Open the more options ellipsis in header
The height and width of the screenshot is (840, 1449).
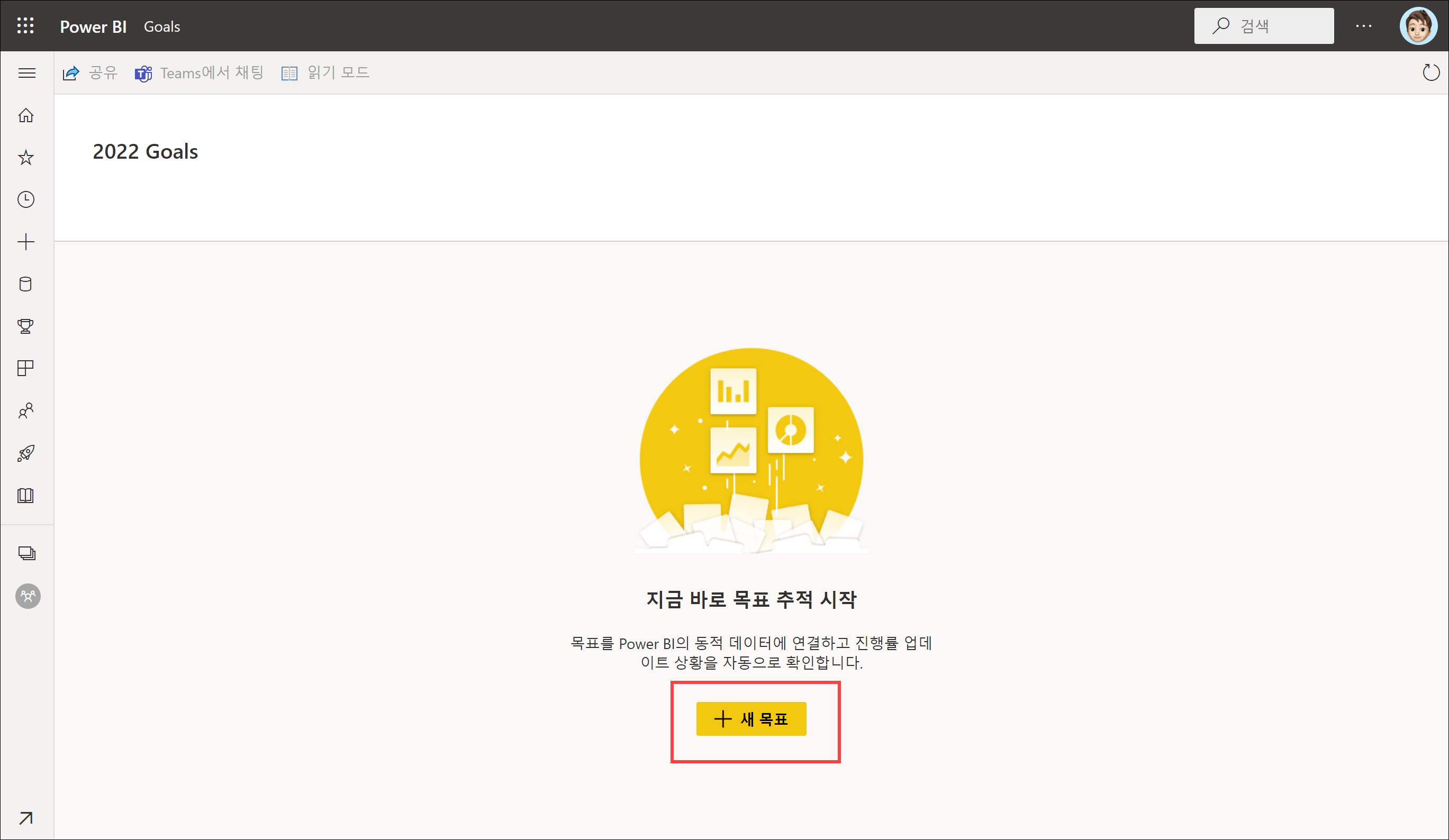(x=1363, y=26)
